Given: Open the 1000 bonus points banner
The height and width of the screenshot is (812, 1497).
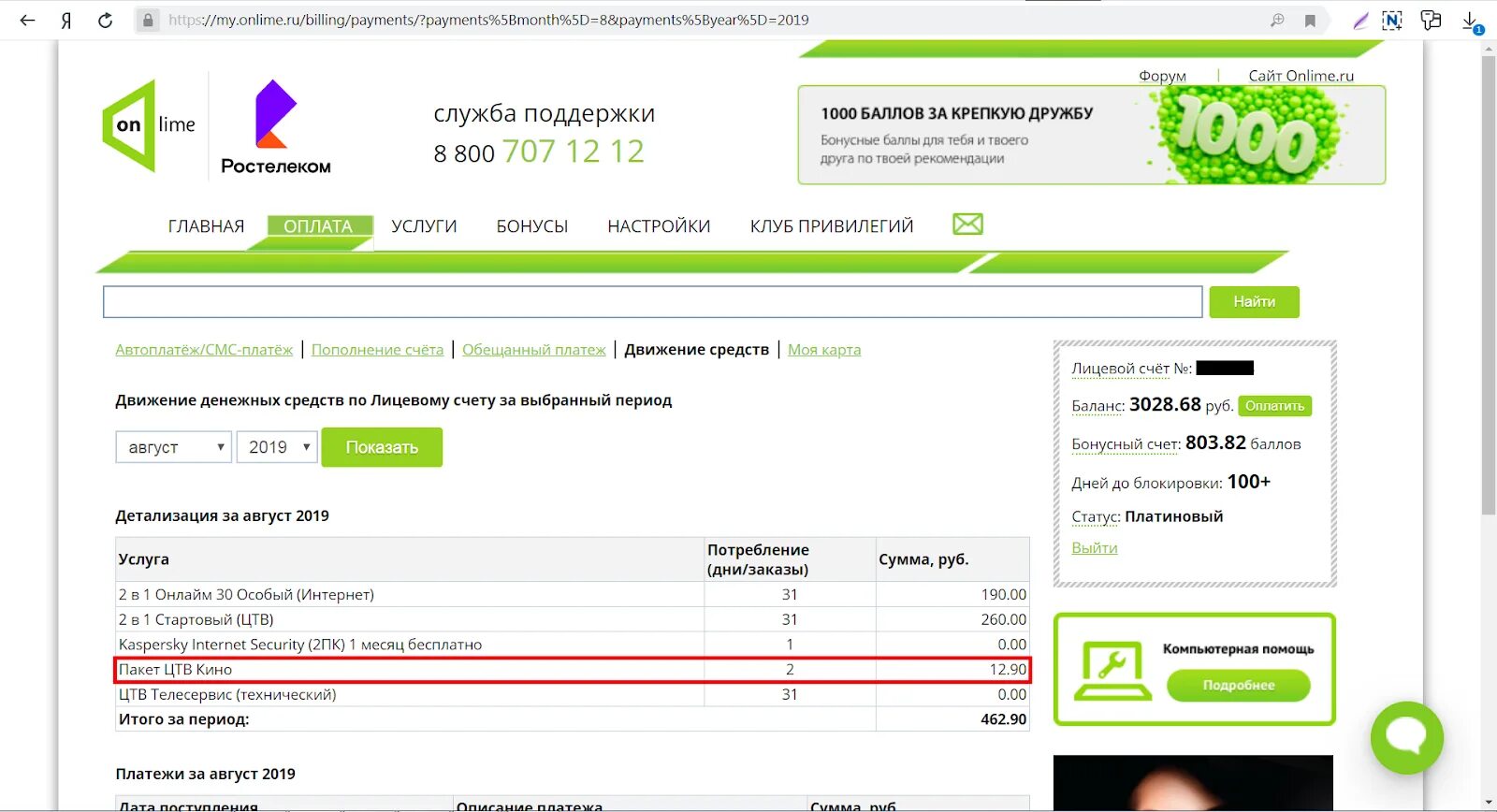Looking at the screenshot, I should 1091,135.
